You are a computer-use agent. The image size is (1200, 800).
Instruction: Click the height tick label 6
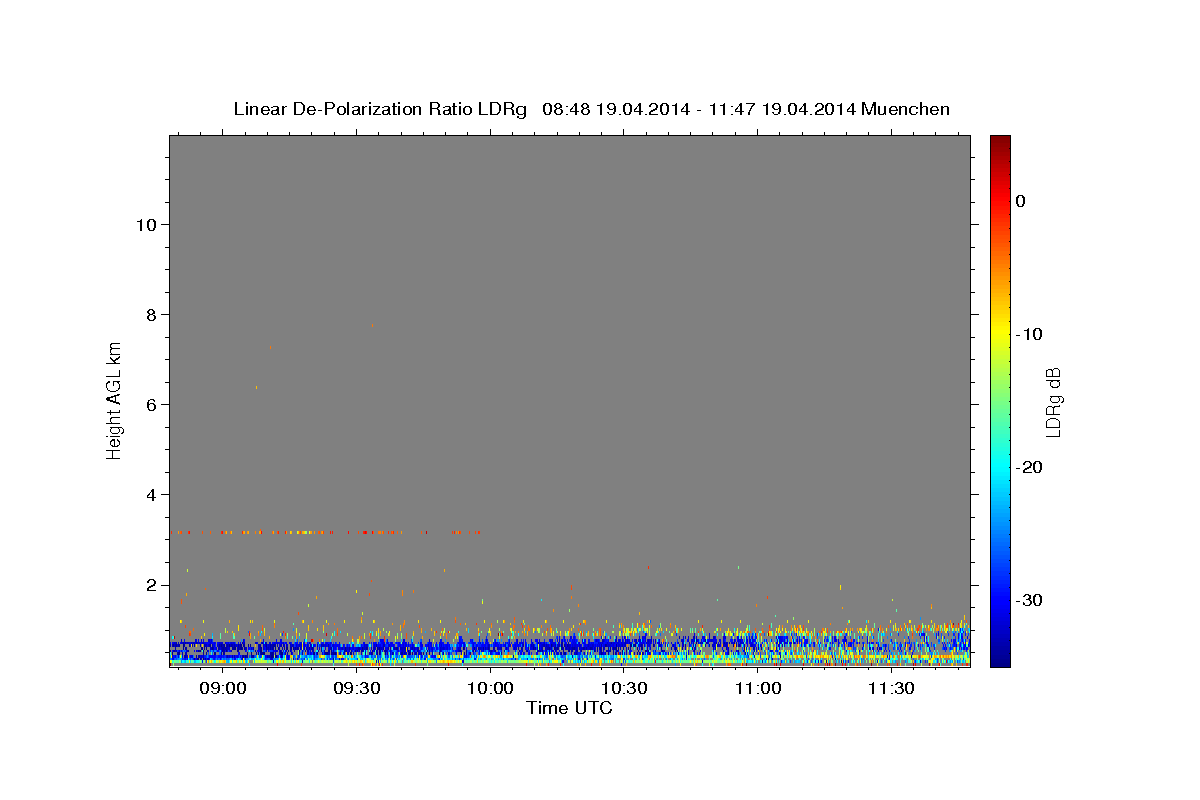point(151,404)
